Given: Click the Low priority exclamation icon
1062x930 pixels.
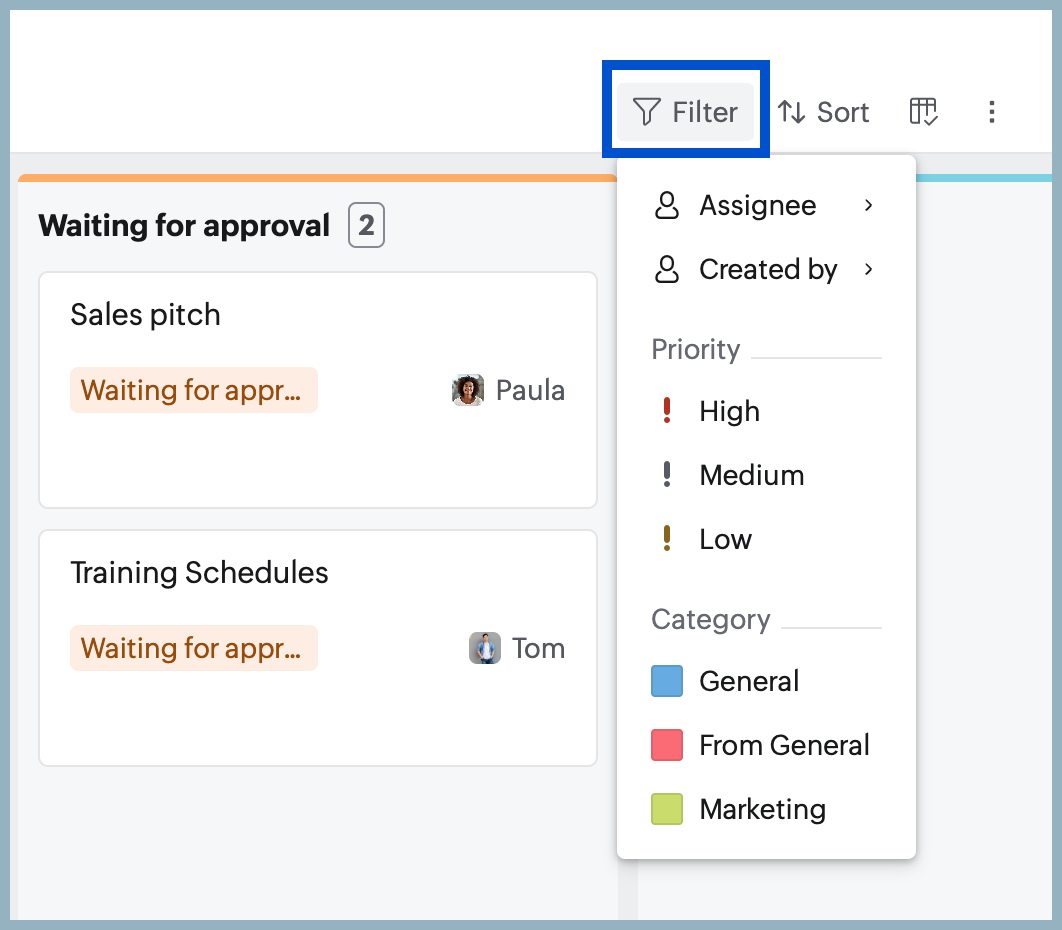Looking at the screenshot, I should point(667,538).
